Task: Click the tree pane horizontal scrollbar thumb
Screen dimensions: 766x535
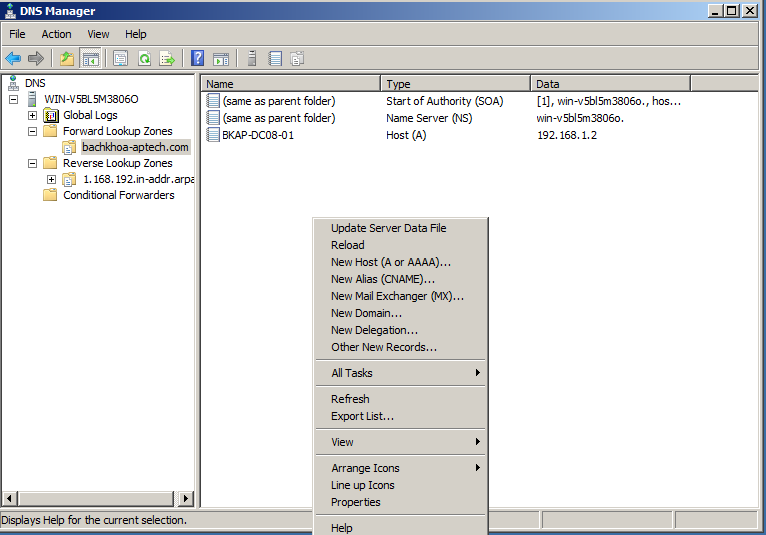Action: [96, 499]
